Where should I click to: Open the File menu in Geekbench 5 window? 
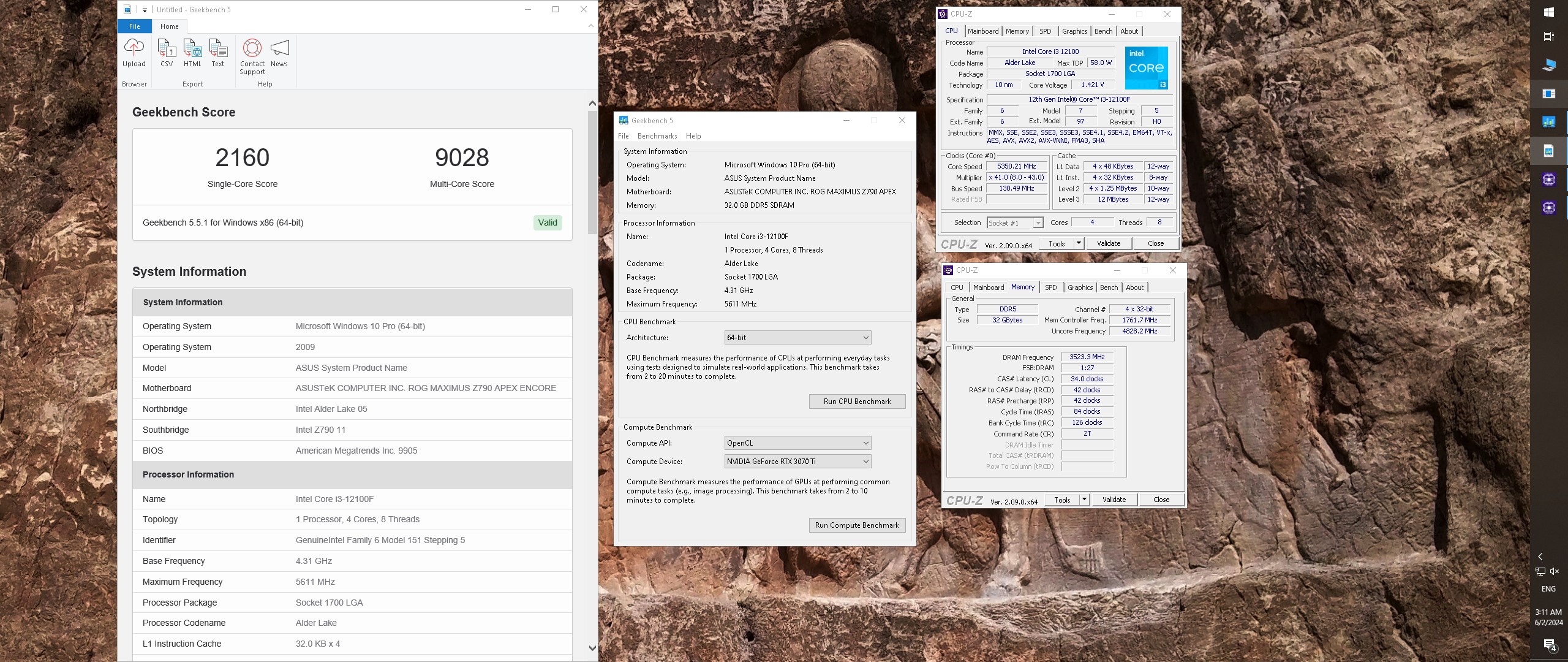624,136
